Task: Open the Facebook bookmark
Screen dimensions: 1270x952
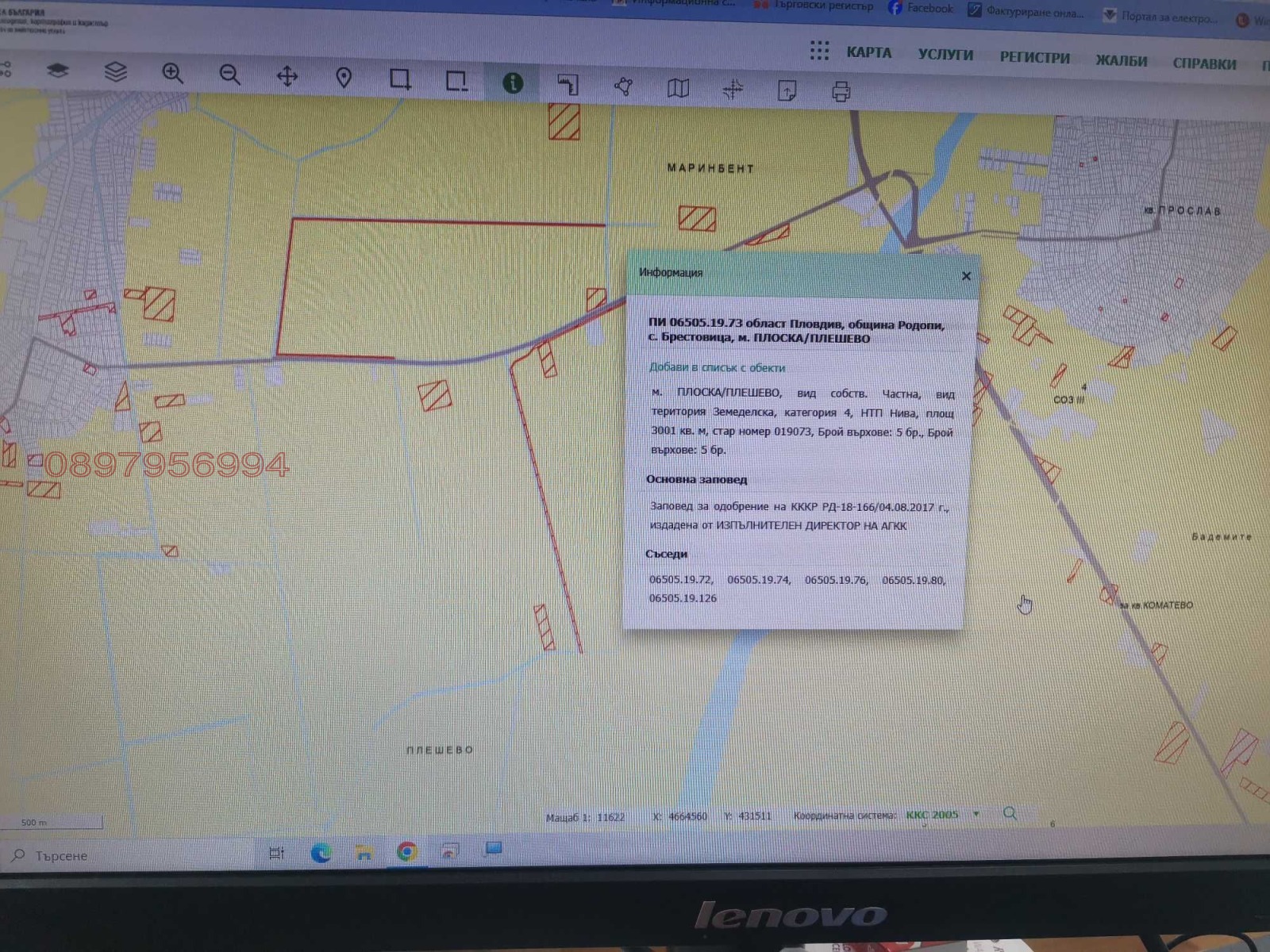Action: coord(921,8)
